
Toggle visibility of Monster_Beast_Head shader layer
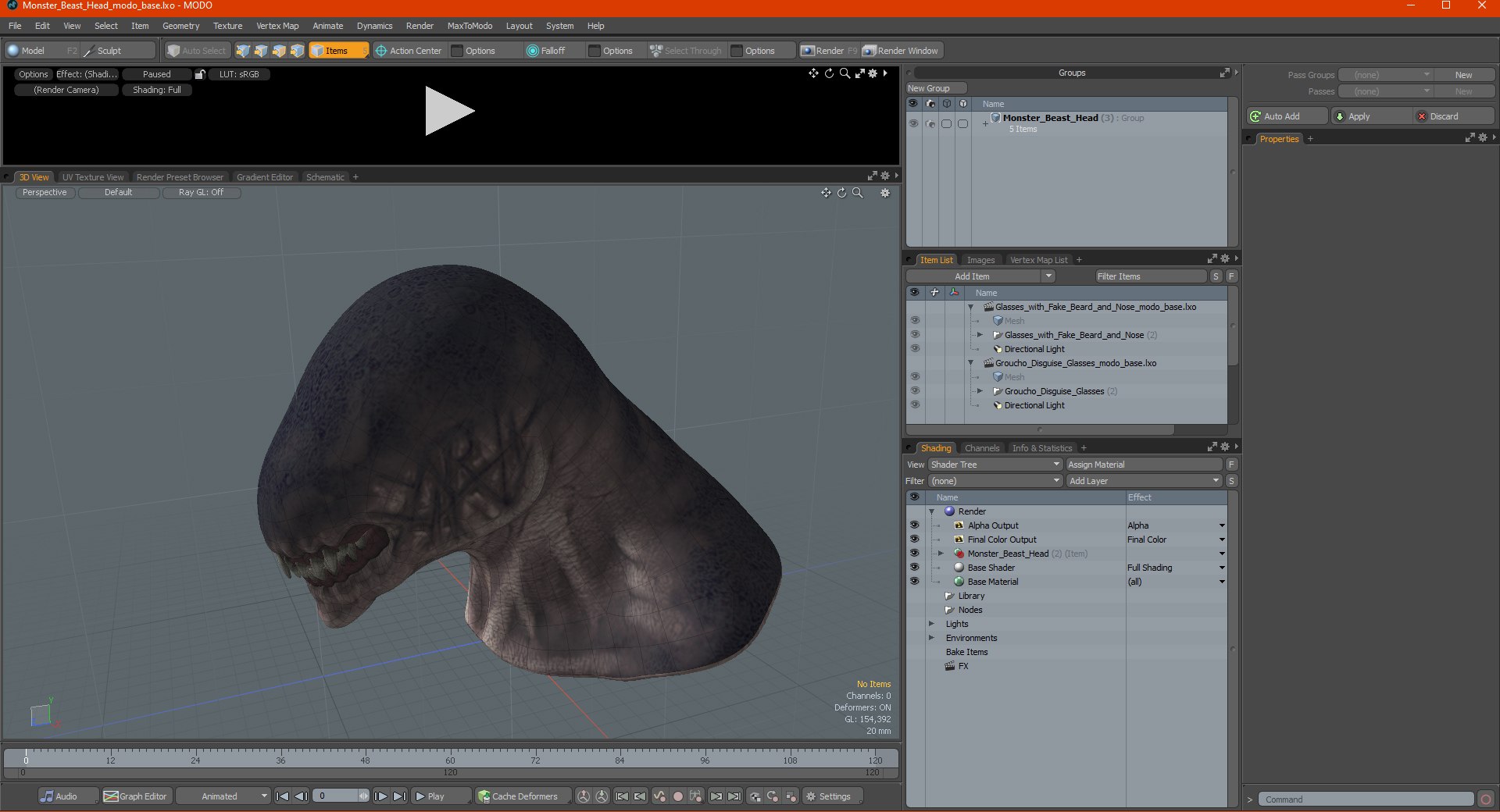point(914,554)
